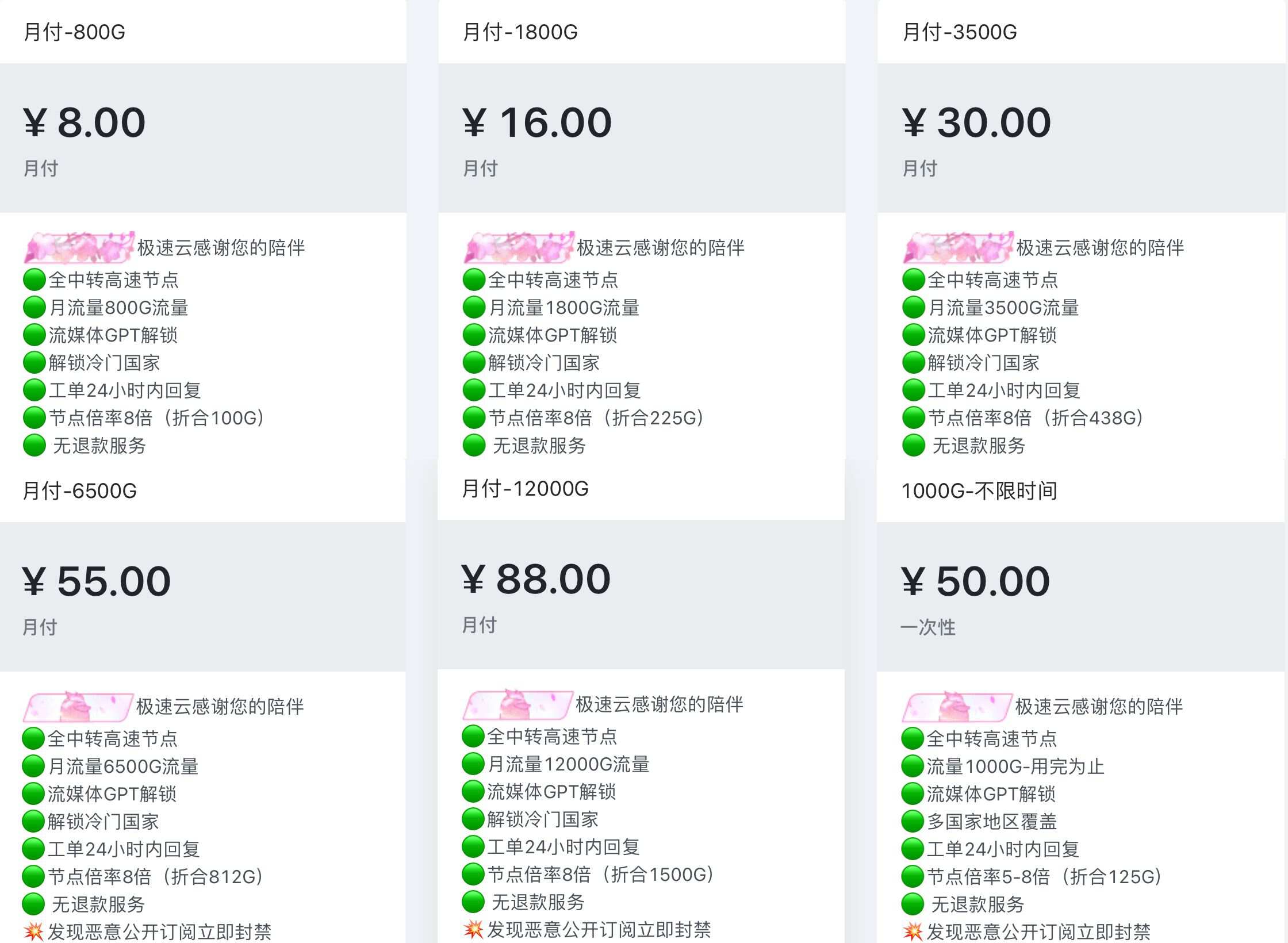Choose the 月付-3500G plan title
Viewport: 1288px width, 943px height.
pos(960,32)
